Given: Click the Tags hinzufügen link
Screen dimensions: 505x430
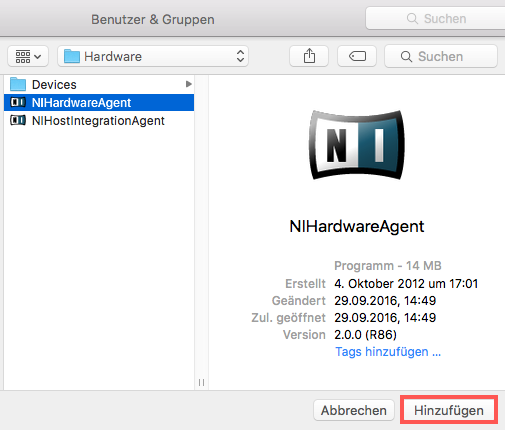Looking at the screenshot, I should click(x=388, y=352).
